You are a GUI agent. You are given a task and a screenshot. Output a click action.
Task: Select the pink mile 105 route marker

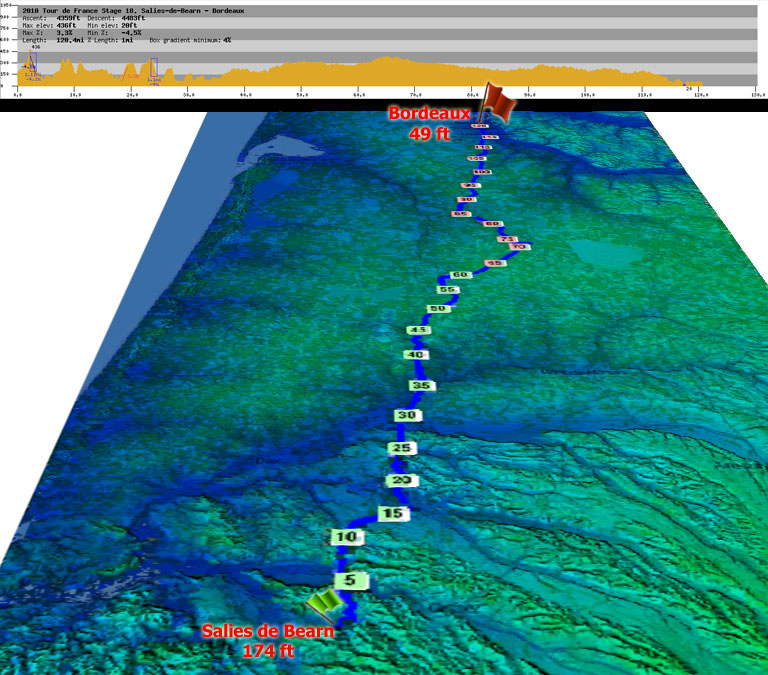click(x=477, y=159)
